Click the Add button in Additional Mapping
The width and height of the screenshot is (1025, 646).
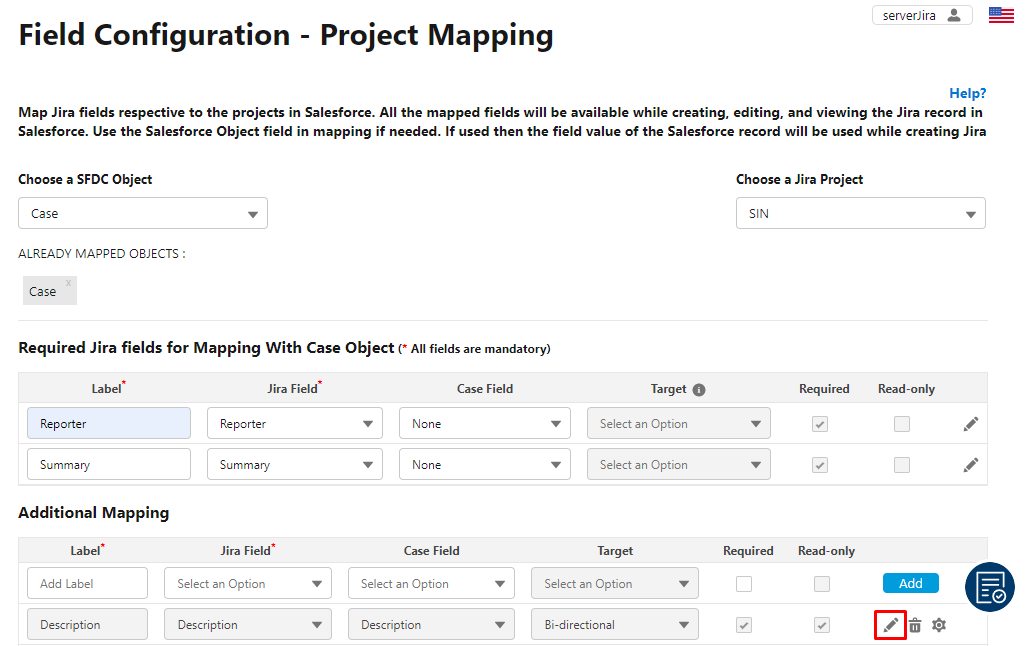tap(911, 583)
